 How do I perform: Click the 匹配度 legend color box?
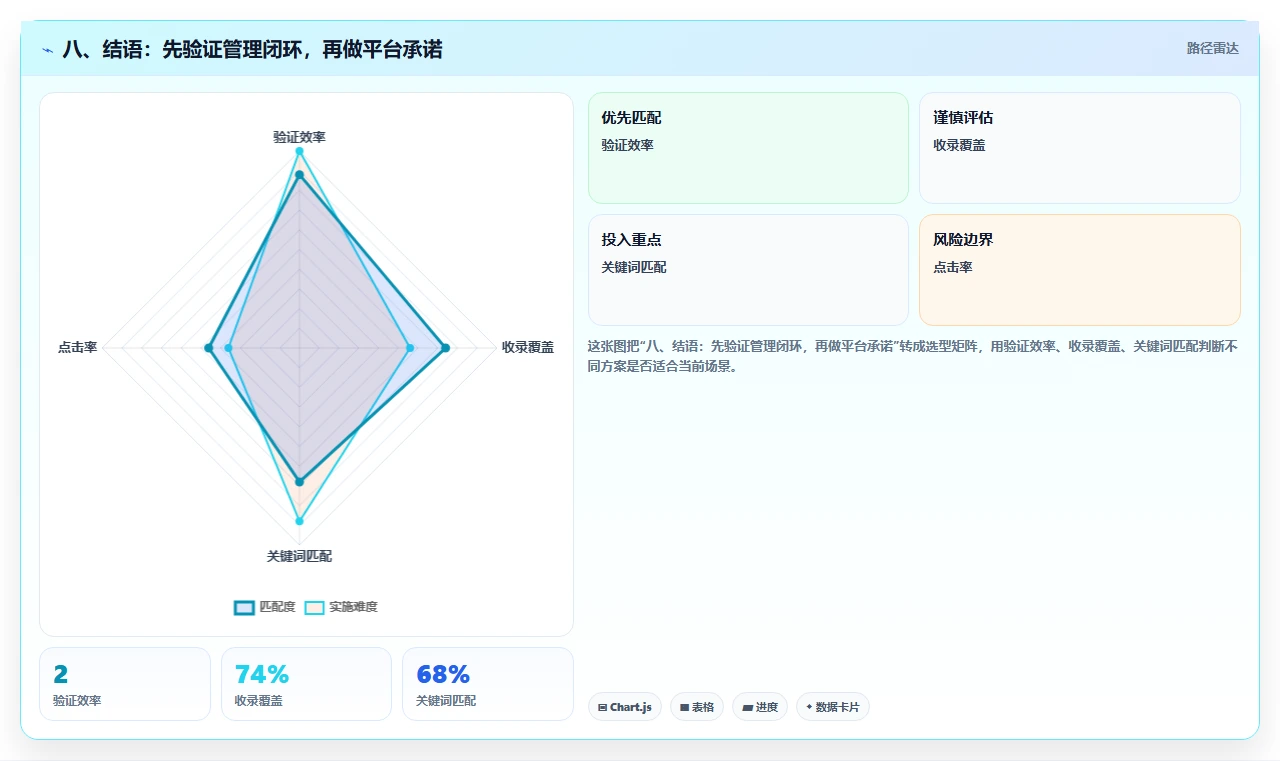[x=244, y=607]
